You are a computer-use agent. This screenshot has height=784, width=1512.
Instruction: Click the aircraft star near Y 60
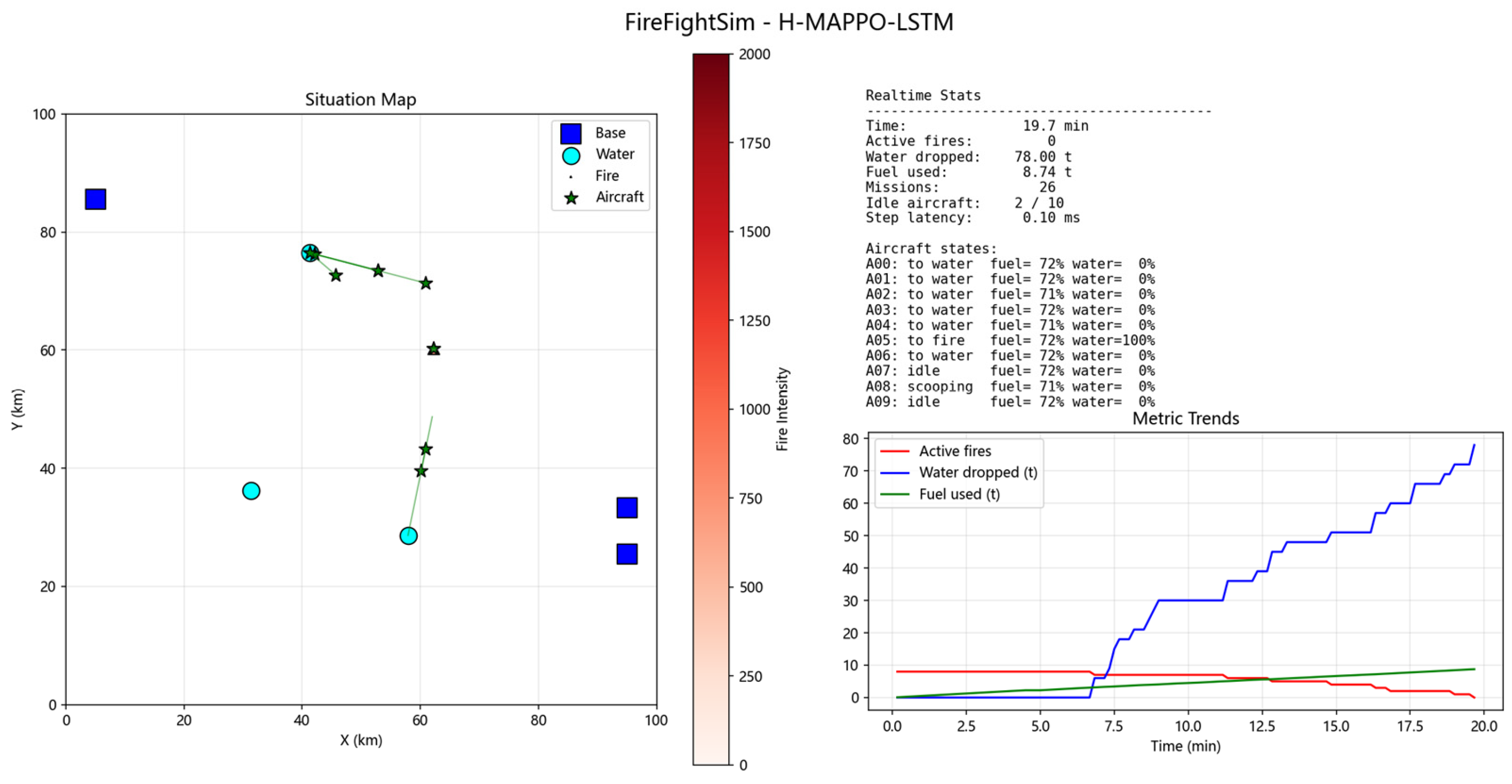tap(434, 349)
